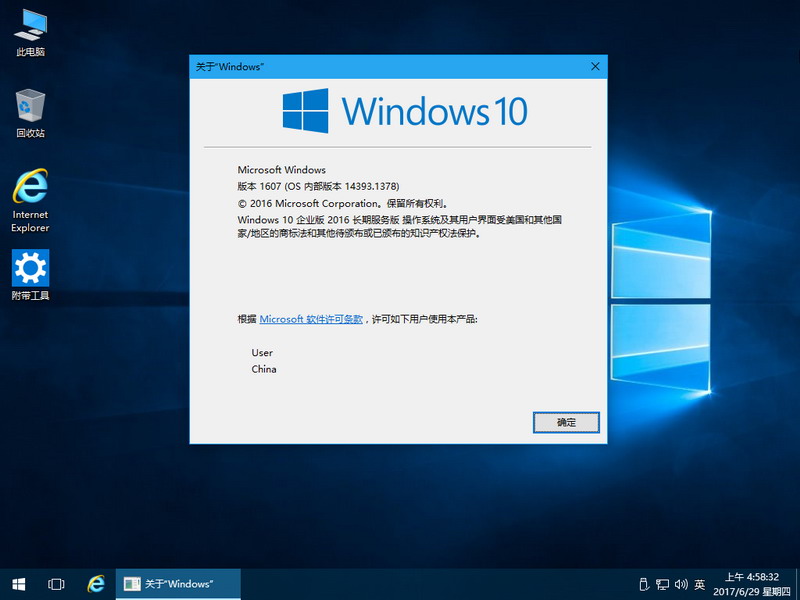Close the 关于"Windows" dialog
The image size is (800, 600).
[x=595, y=66]
